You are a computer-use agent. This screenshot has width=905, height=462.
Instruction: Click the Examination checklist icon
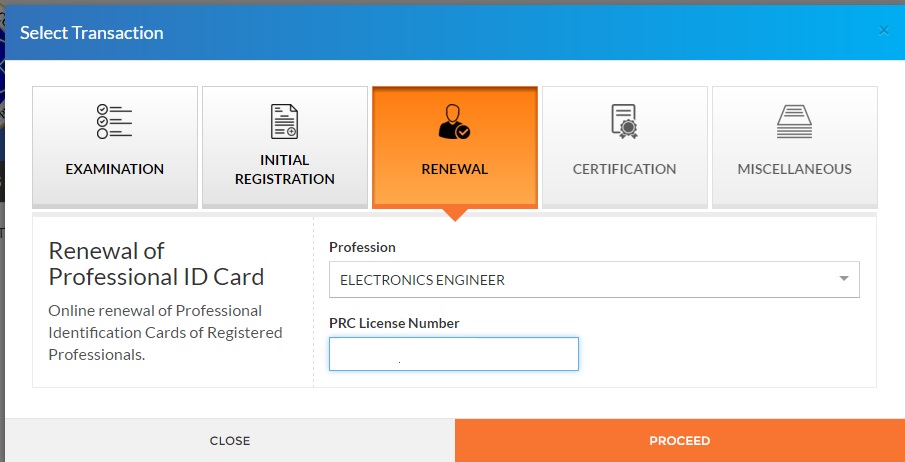click(114, 121)
